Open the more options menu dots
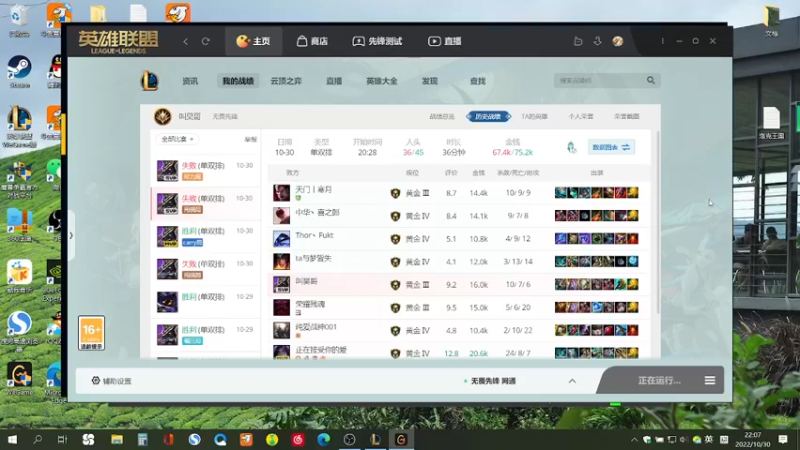This screenshot has height=450, width=800. pos(663,41)
